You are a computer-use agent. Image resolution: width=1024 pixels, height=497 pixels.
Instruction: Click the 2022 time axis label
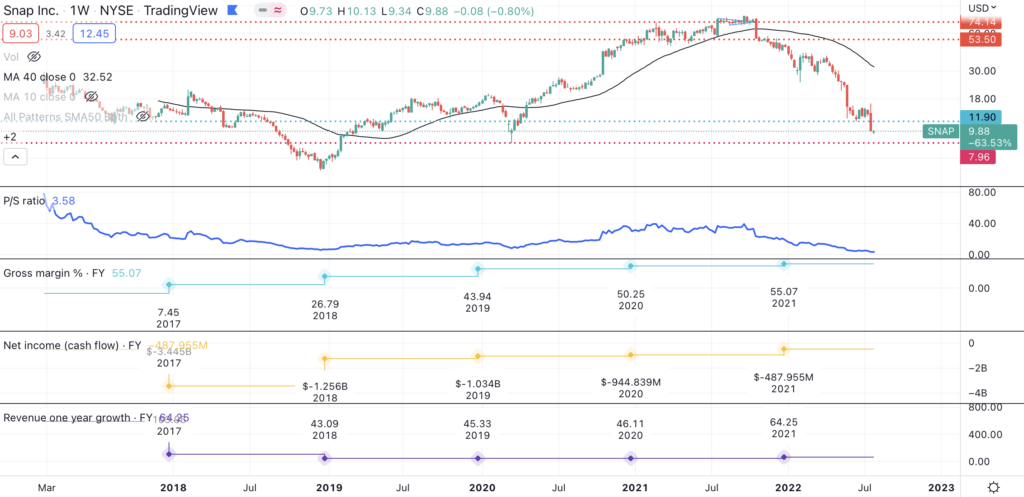[x=787, y=487]
